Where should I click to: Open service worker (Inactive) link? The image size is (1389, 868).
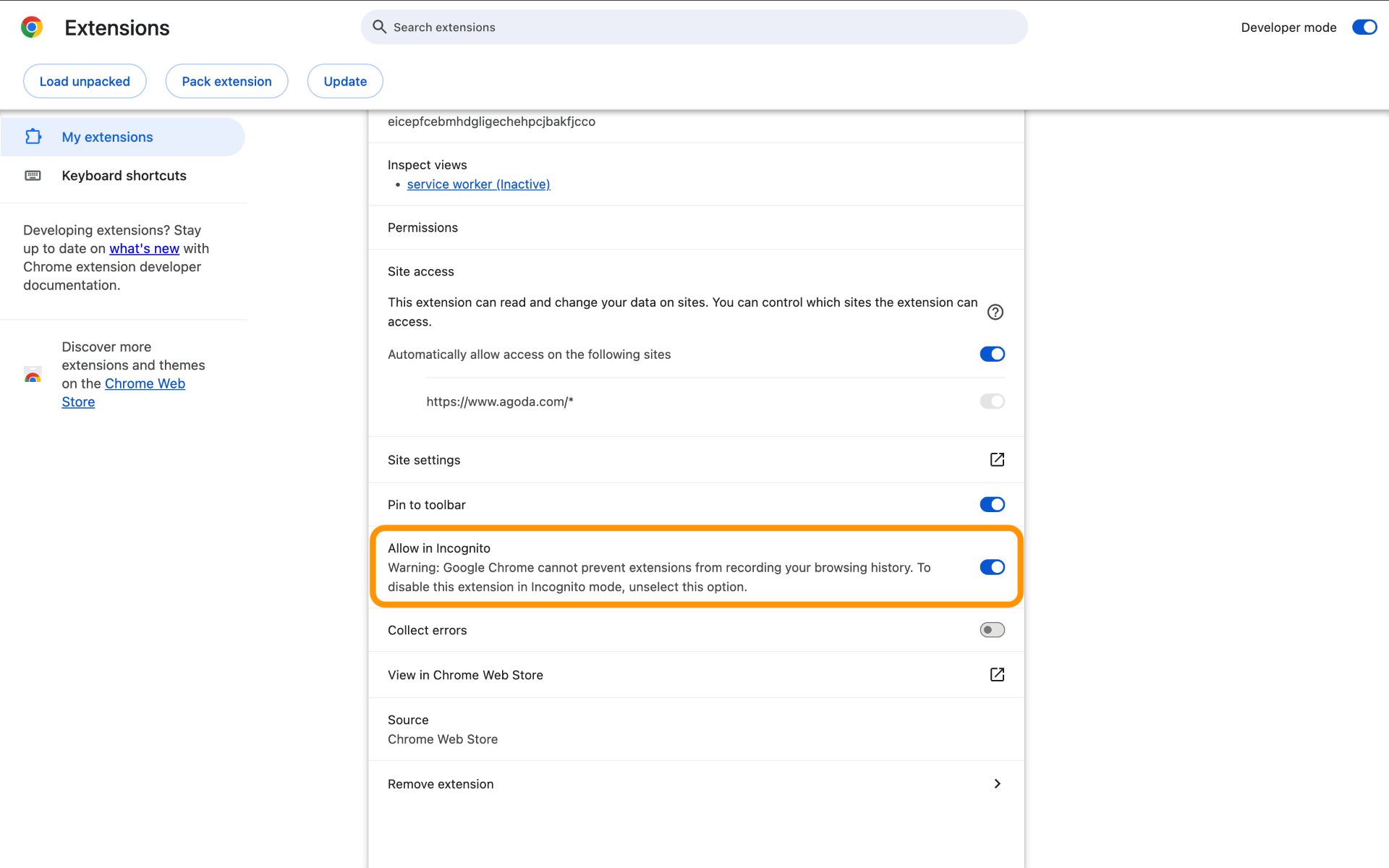(x=478, y=184)
